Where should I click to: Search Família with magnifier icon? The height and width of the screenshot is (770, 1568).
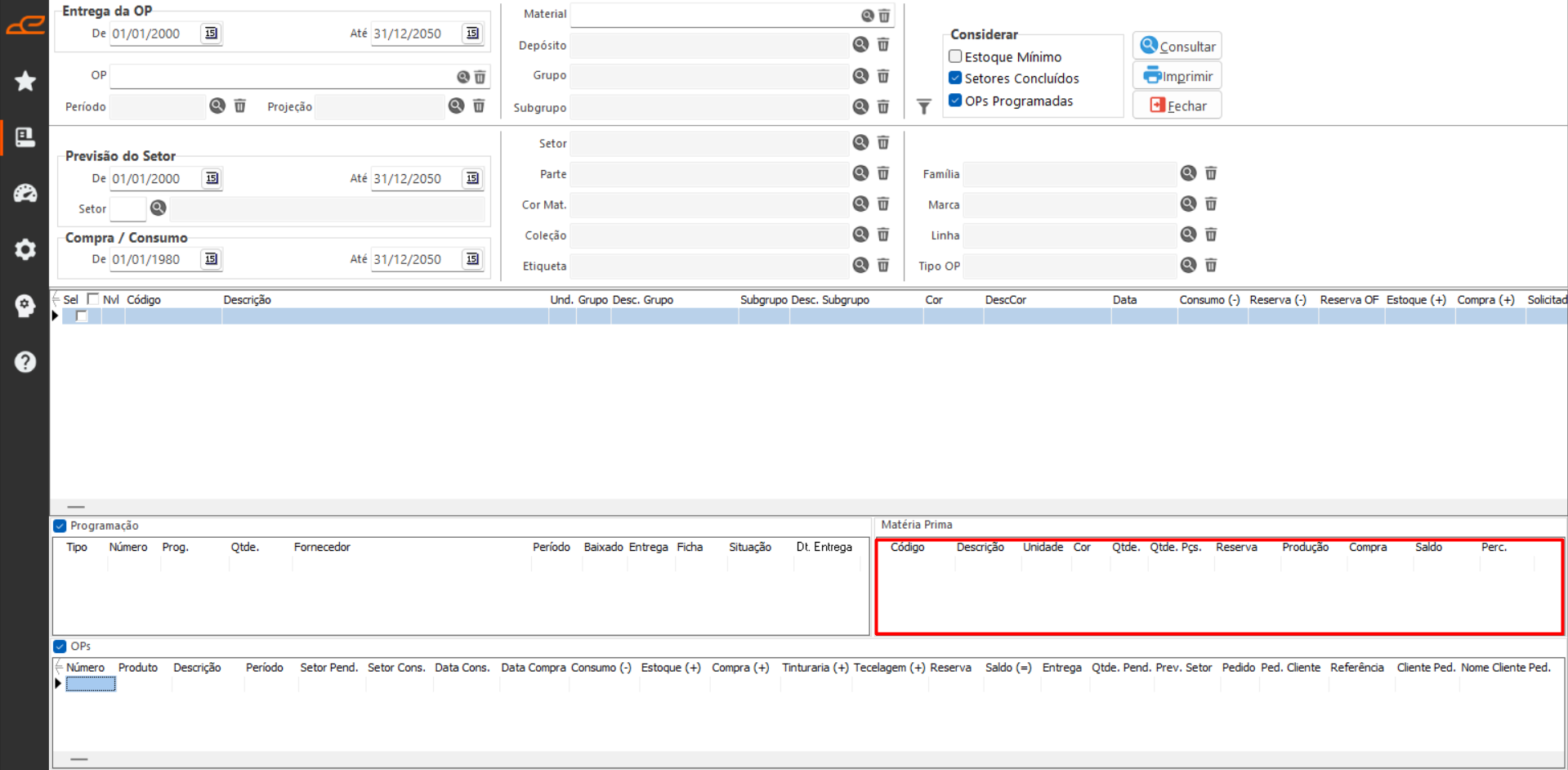[1188, 173]
